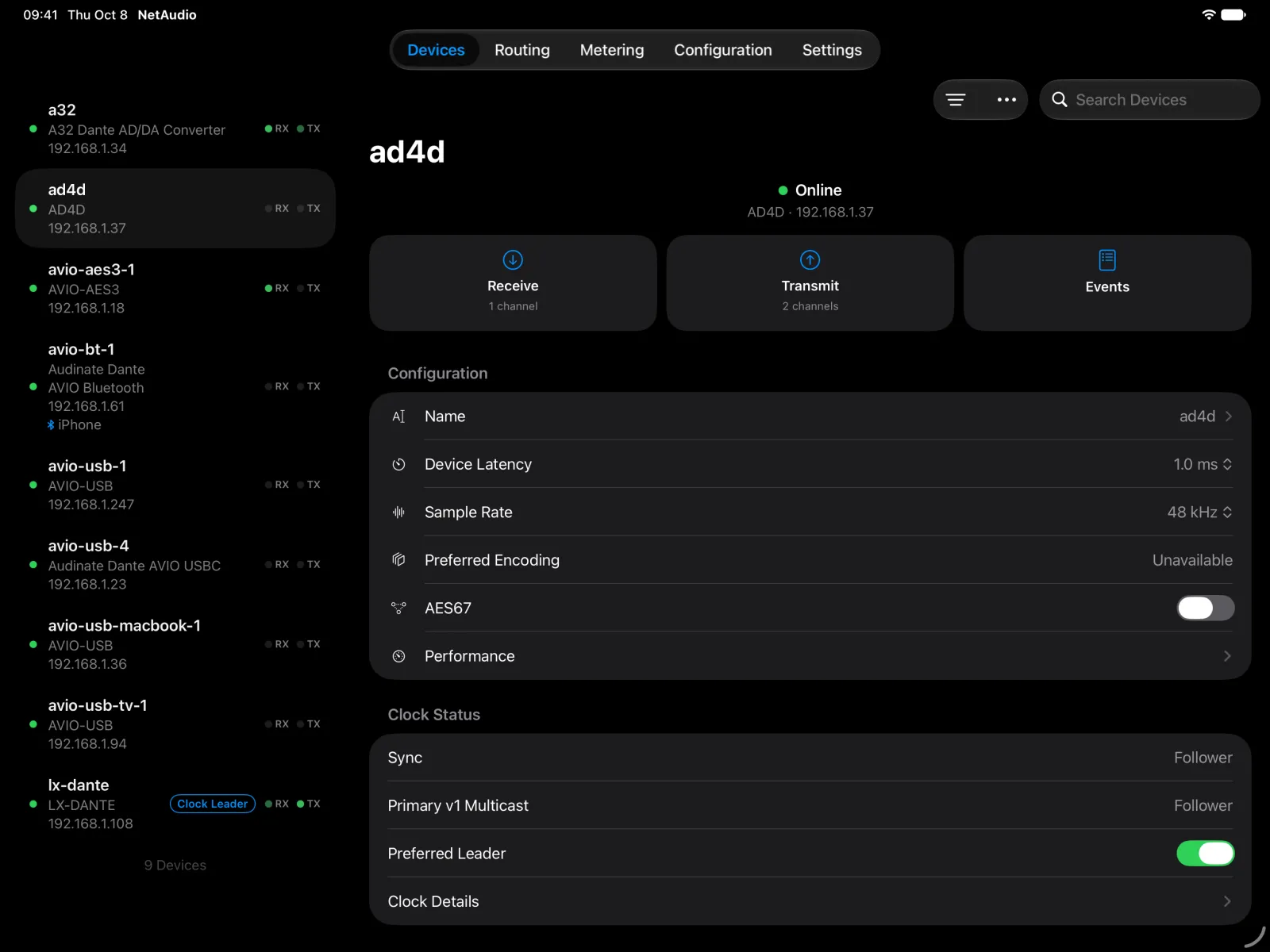Screen dimensions: 1270x952
Task: Click the Preferred Encoding Unavailable value
Action: [1192, 560]
